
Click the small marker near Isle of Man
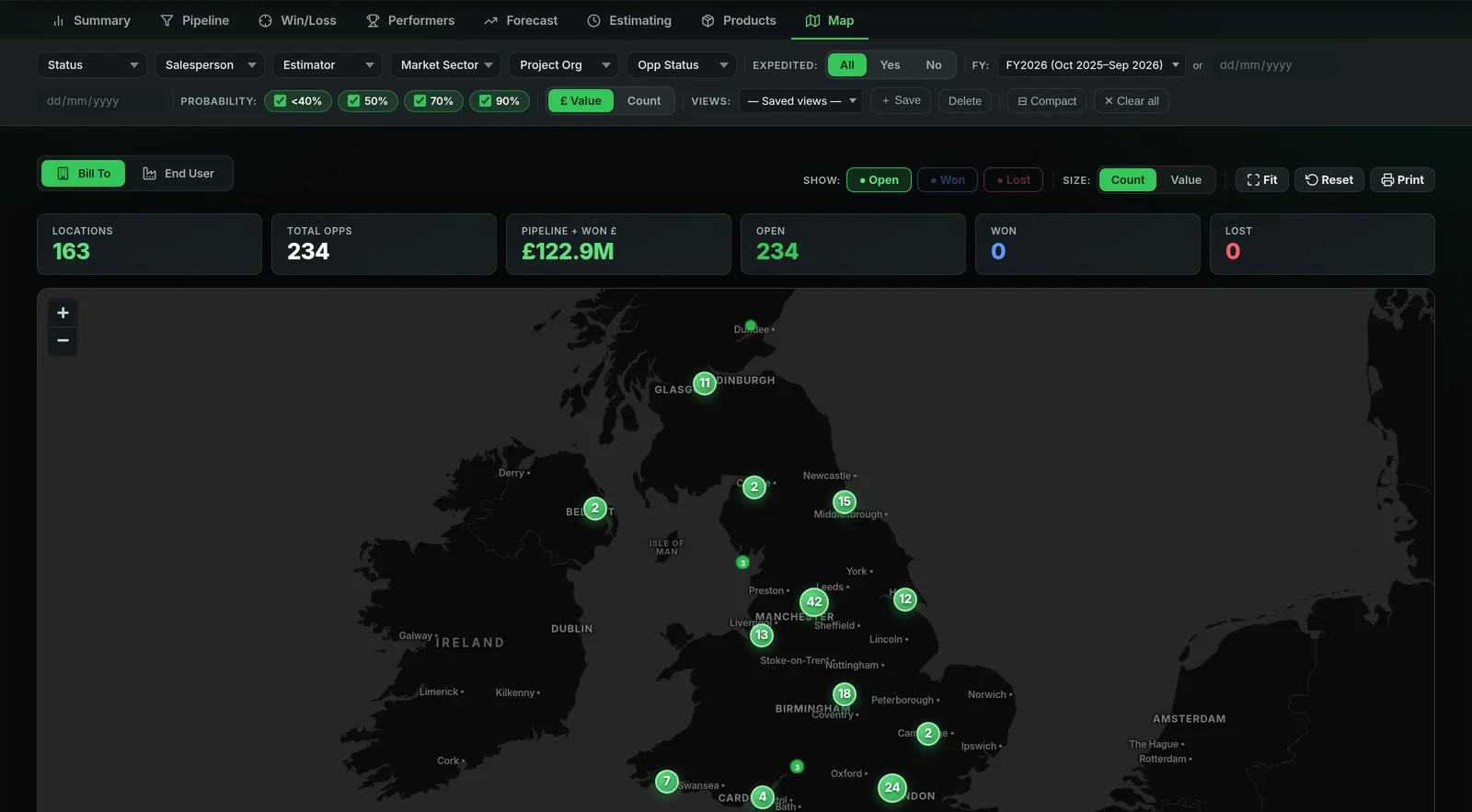[x=742, y=563]
